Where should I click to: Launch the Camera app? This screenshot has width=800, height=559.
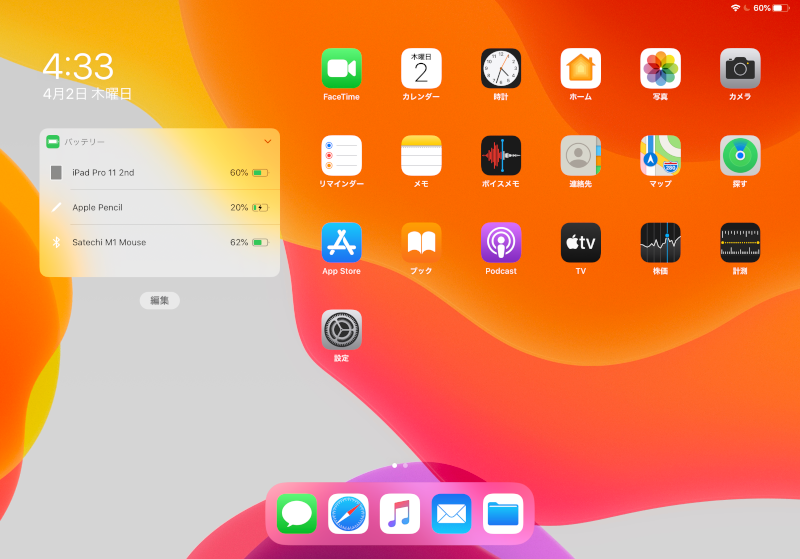740,68
